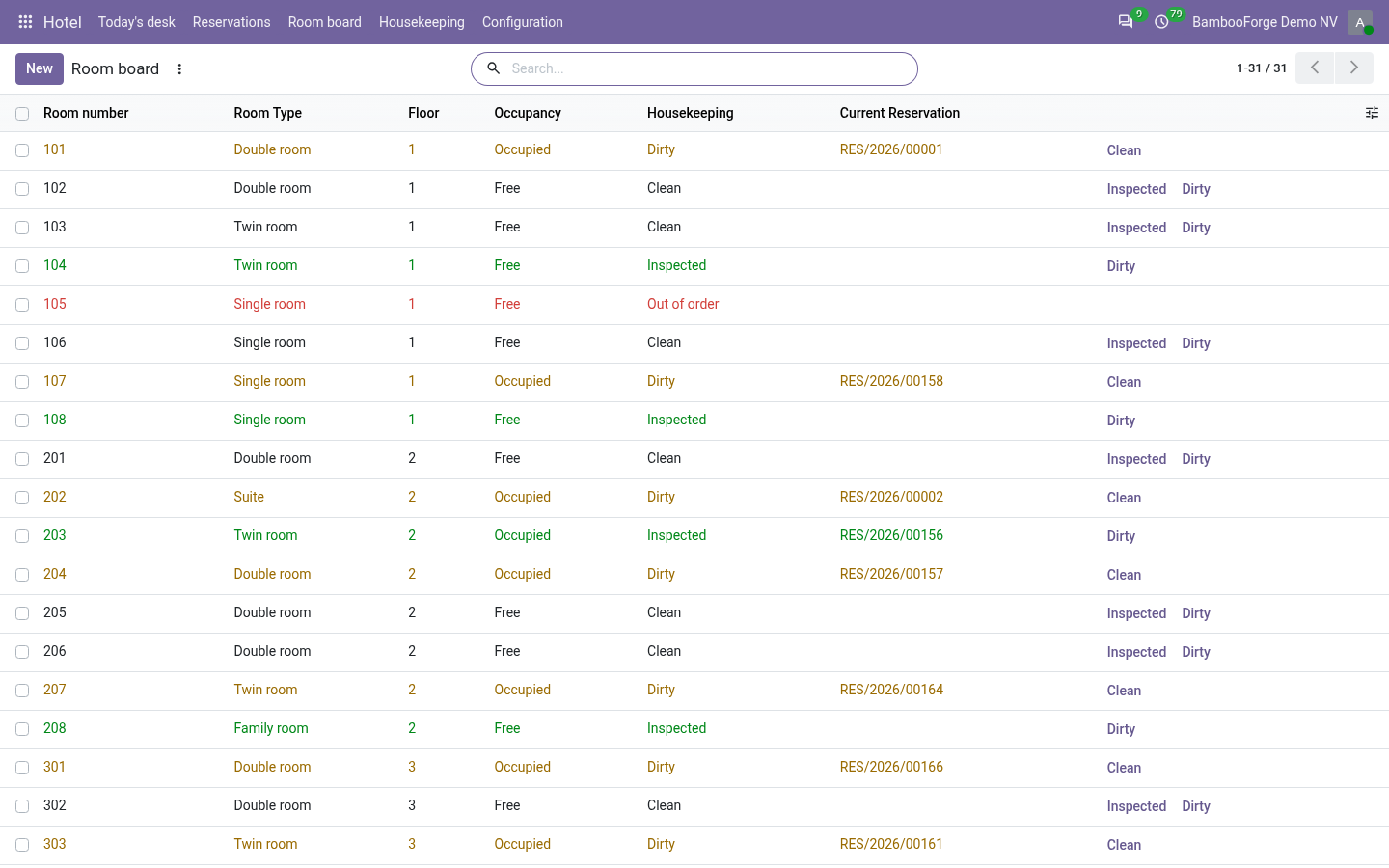Select the checkbox for room 303
This screenshot has height=868, width=1389.
22,845
